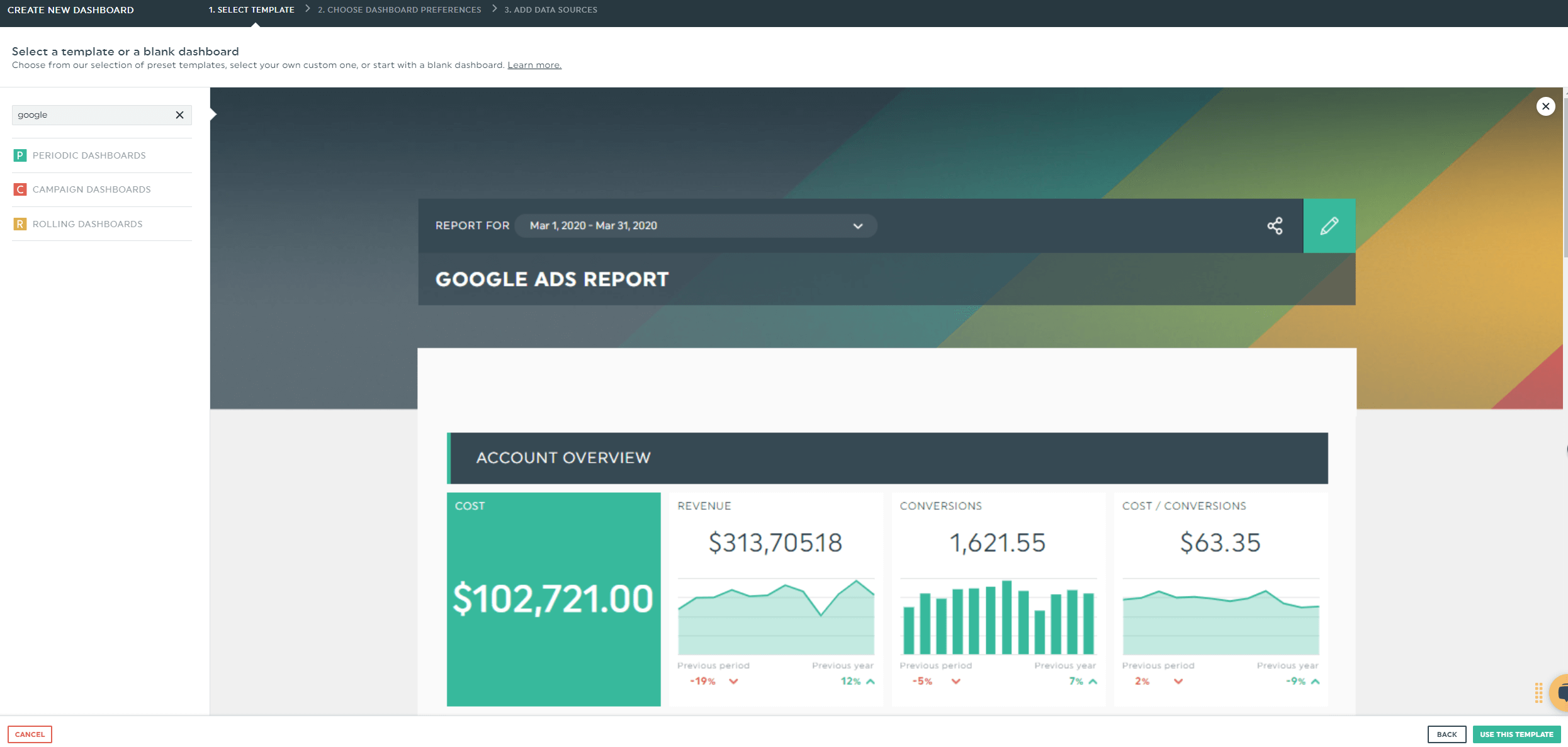The width and height of the screenshot is (1568, 747).
Task: Click the 7% previous year conversions change
Action: click(1076, 682)
